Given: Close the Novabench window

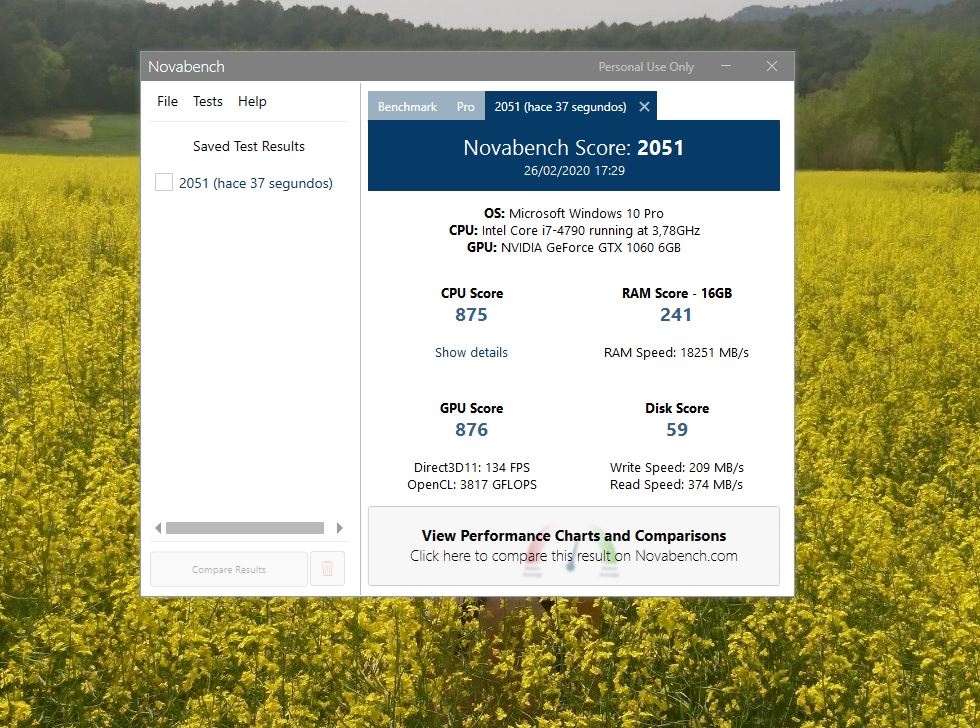Looking at the screenshot, I should click(x=772, y=66).
